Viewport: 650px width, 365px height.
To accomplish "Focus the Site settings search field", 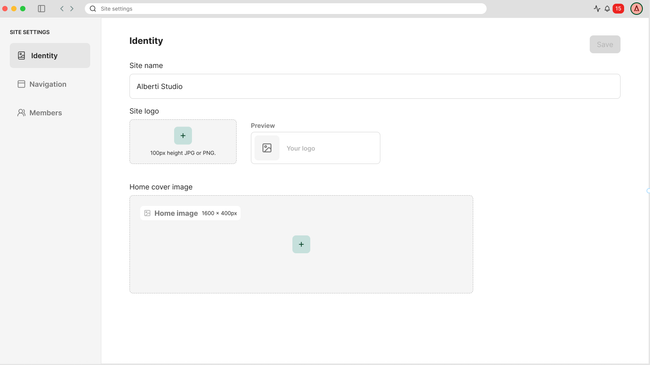I will (286, 8).
